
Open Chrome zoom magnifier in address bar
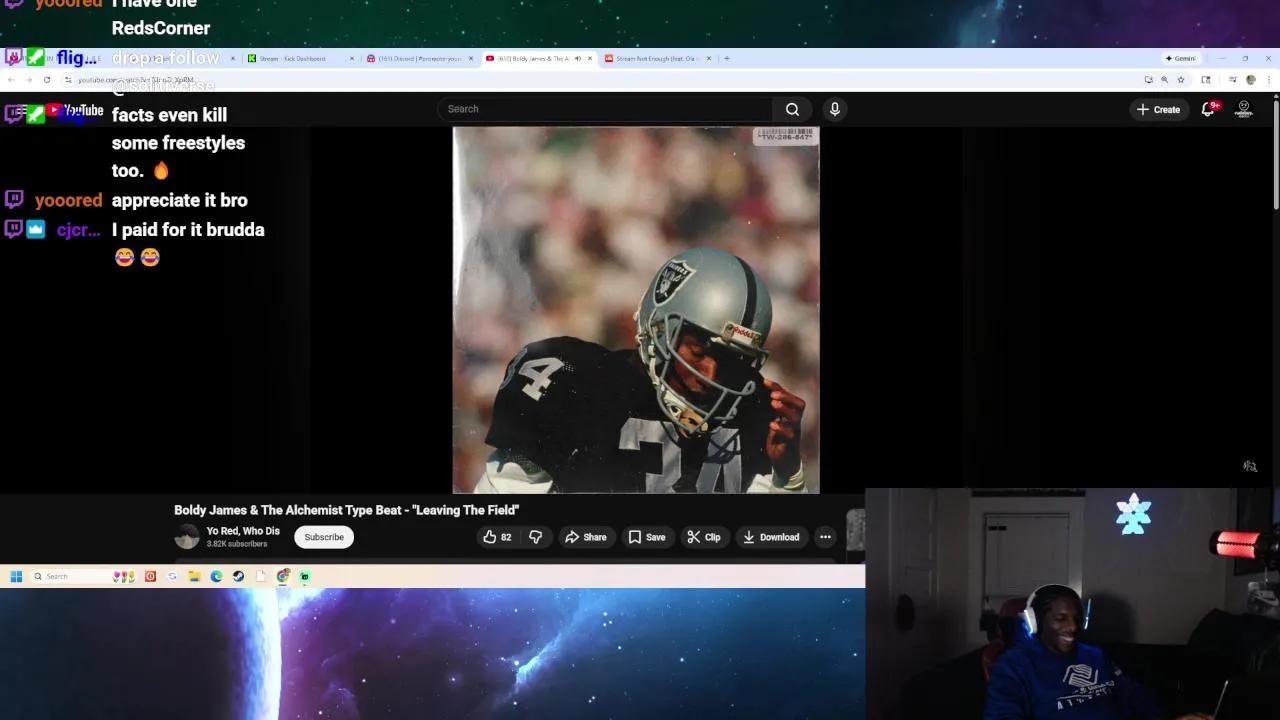(x=1164, y=80)
